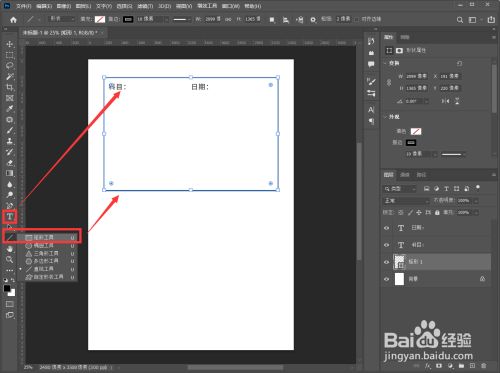Select the Rectangular Marquee tool
Image resolution: width=500 pixels, height=373 pixels.
(x=10, y=55)
